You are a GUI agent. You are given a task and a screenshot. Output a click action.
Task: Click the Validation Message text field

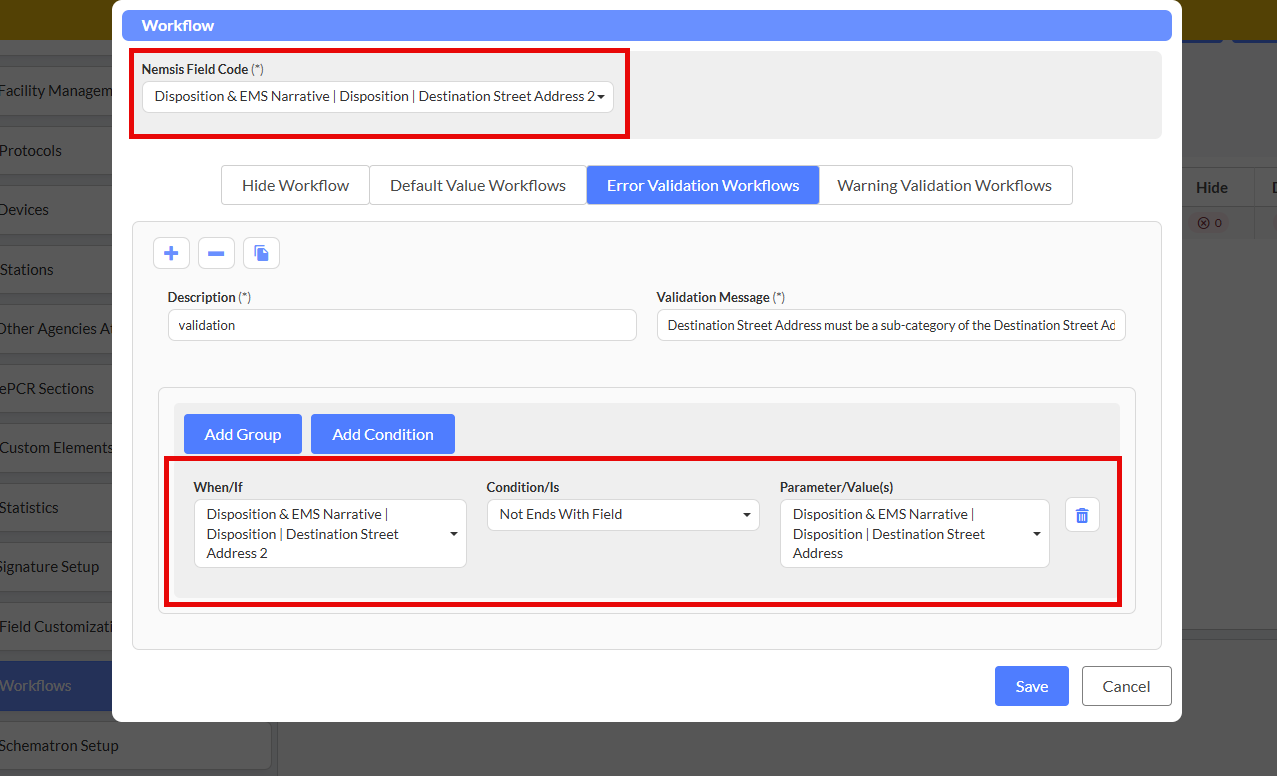[x=890, y=325]
